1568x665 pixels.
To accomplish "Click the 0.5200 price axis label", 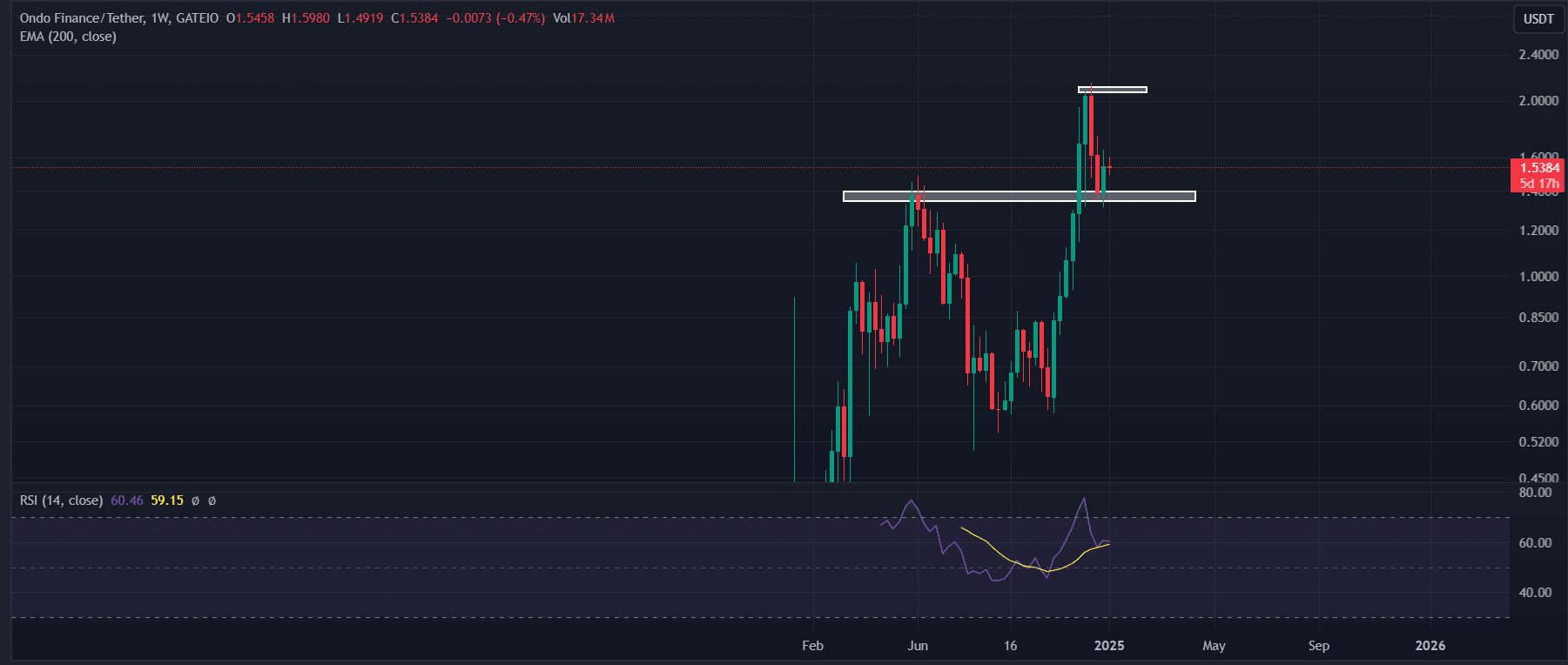I will 1538,442.
